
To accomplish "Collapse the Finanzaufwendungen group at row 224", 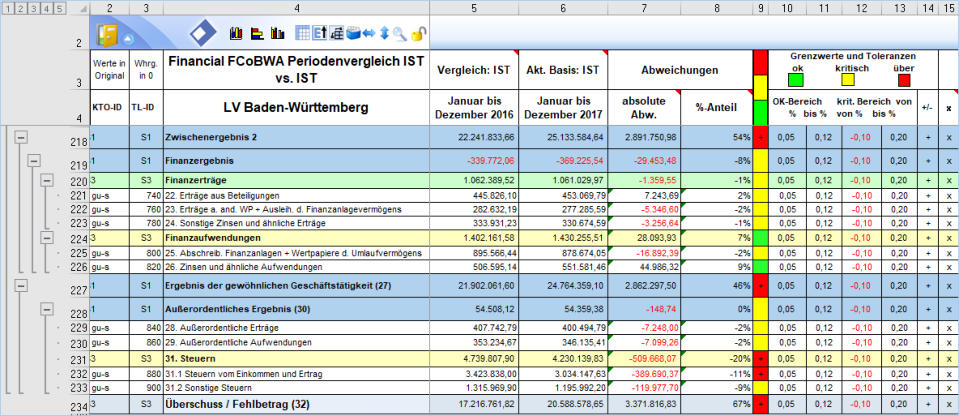I will tap(47, 238).
